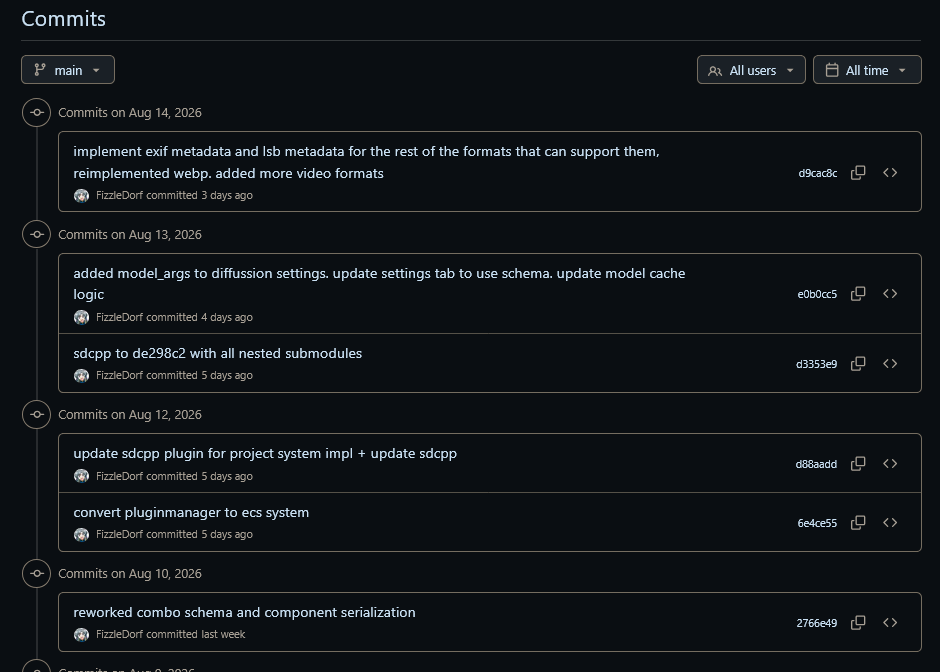Browse repository at commit e0b0cc5
940x672 pixels.
[890, 294]
